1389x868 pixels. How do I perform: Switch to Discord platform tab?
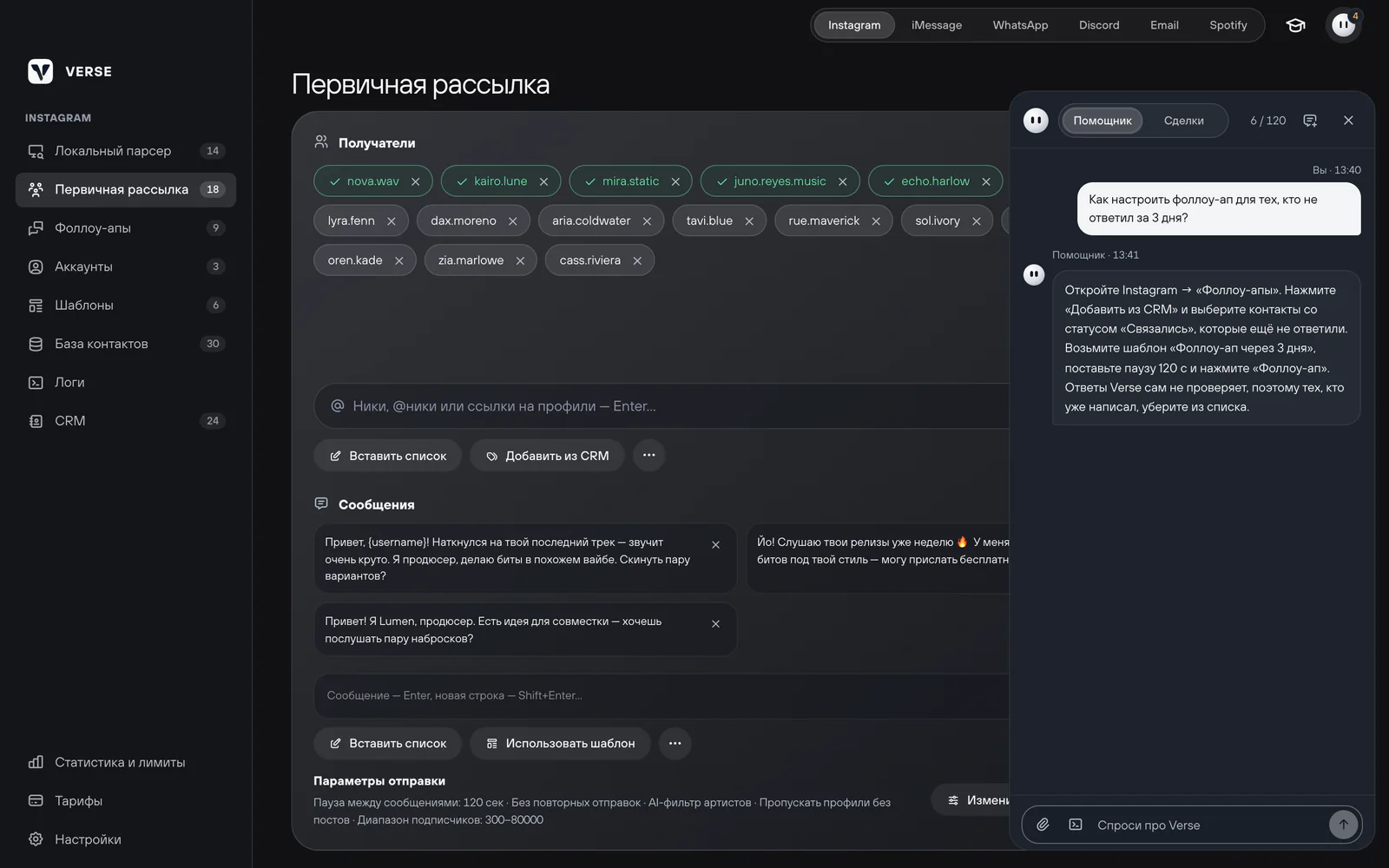(x=1099, y=25)
